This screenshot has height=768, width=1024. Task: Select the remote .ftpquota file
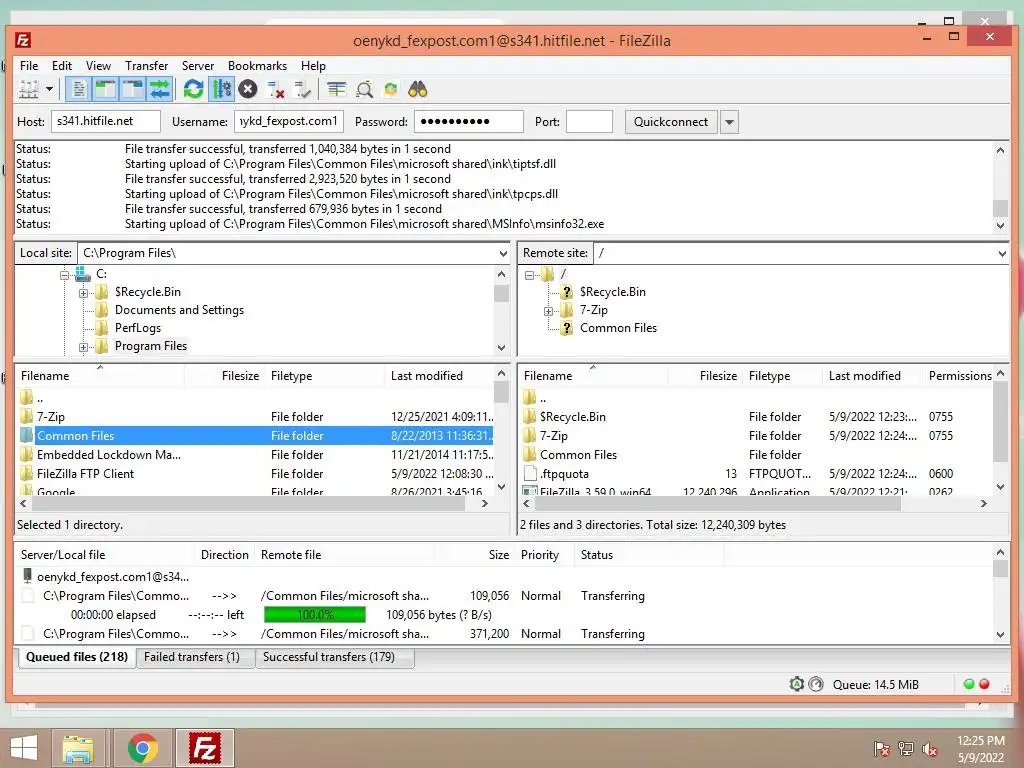coord(758,473)
